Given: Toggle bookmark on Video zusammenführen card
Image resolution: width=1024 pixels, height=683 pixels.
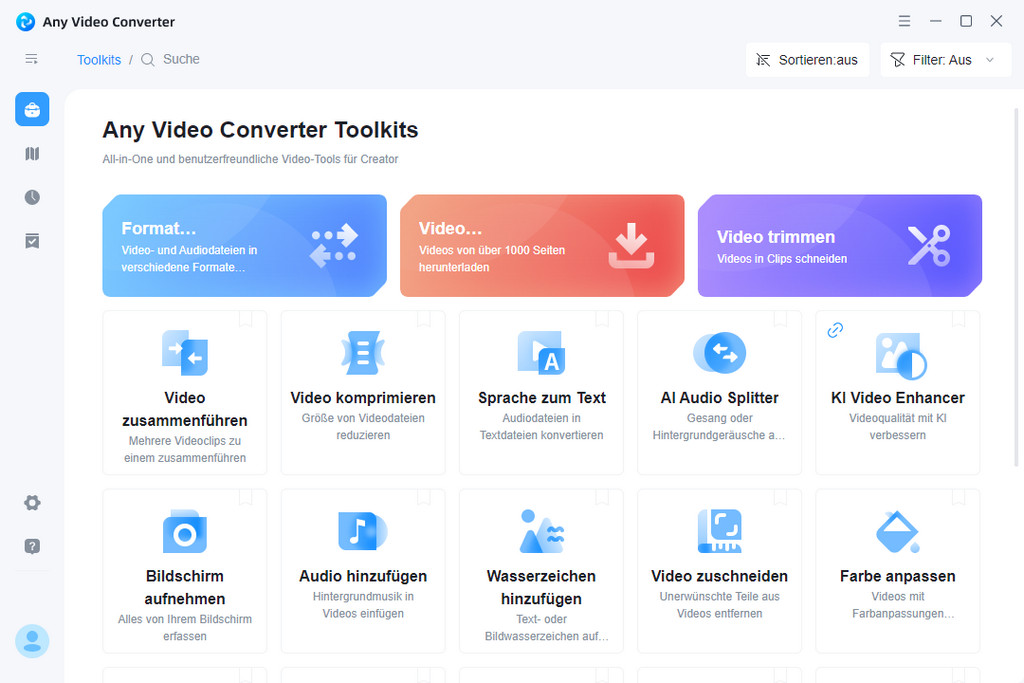Looking at the screenshot, I should [x=246, y=319].
